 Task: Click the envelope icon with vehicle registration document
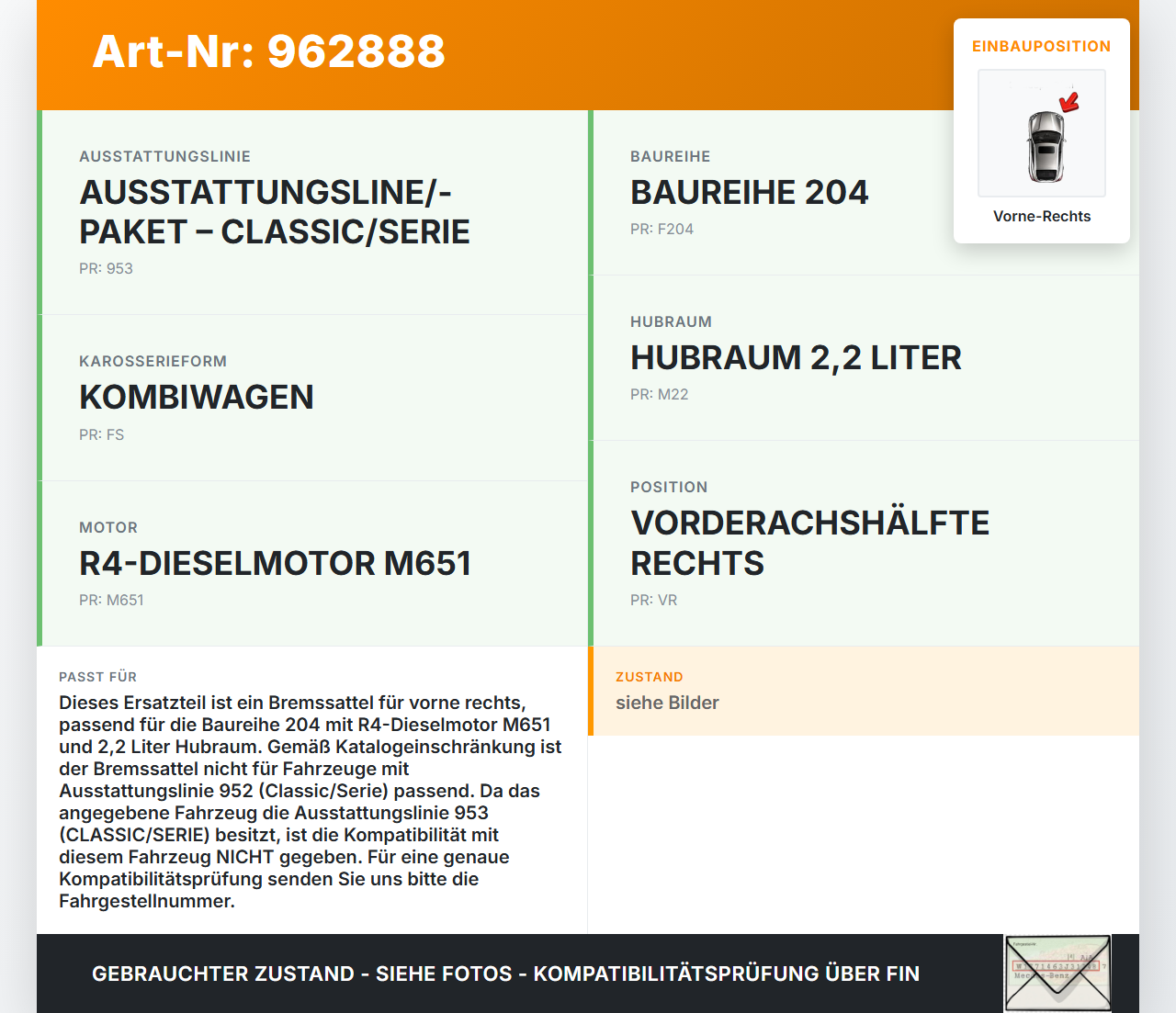pos(1057,973)
